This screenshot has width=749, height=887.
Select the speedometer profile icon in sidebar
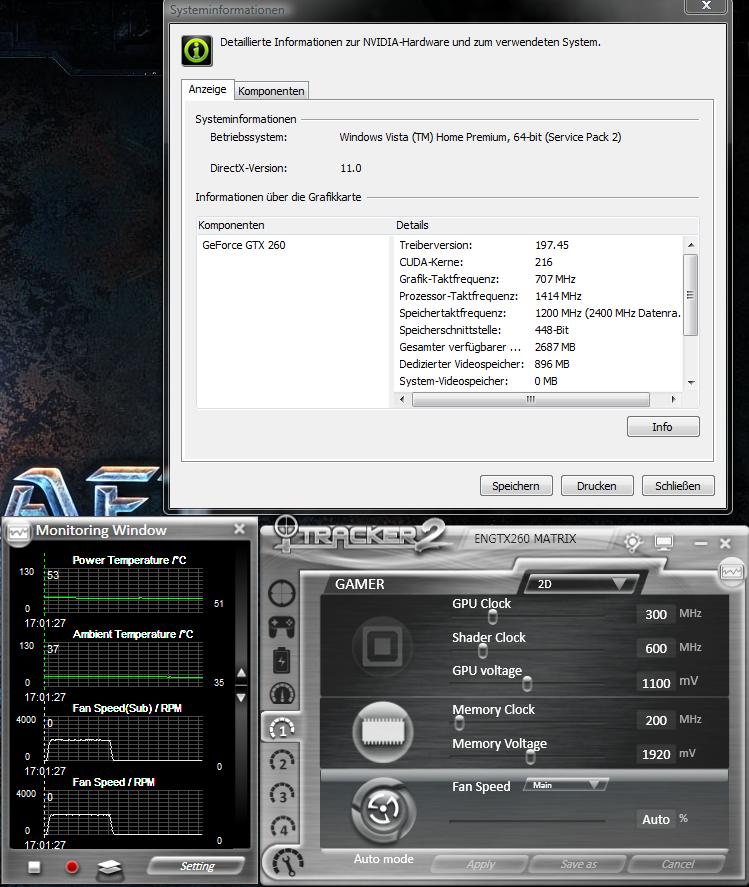(282, 693)
